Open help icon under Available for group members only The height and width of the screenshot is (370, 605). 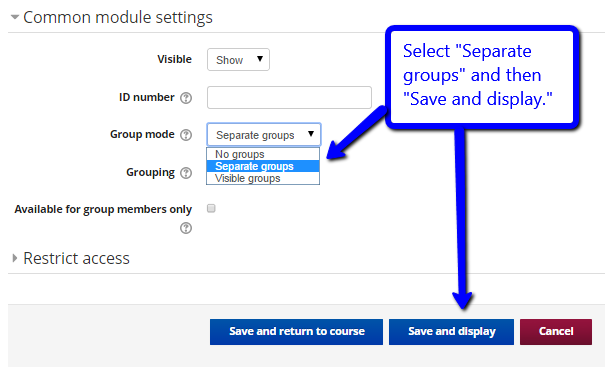pyautogui.click(x=186, y=228)
